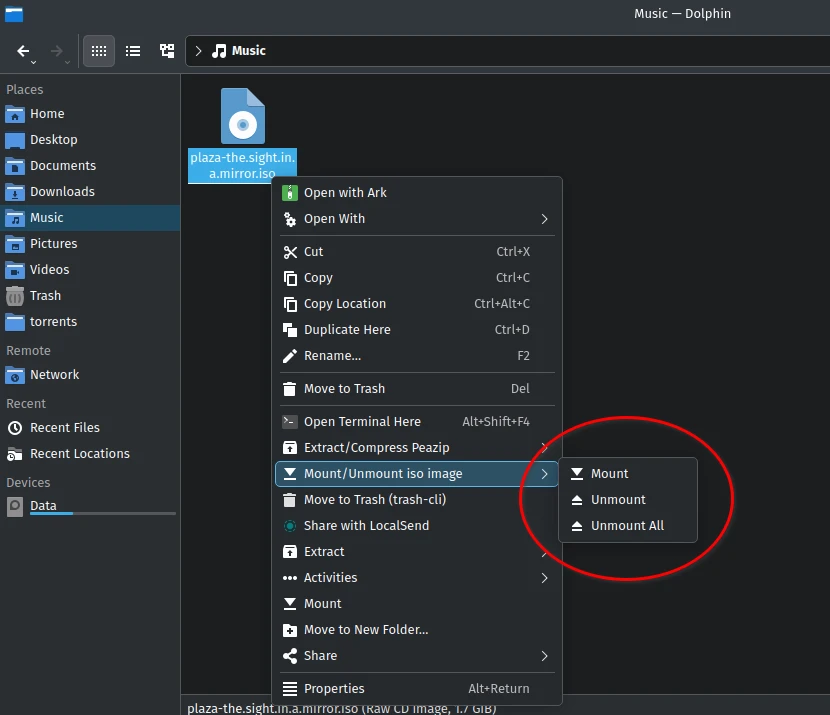Click the Move to New Folder icon
The width and height of the screenshot is (830, 715).
tap(290, 630)
